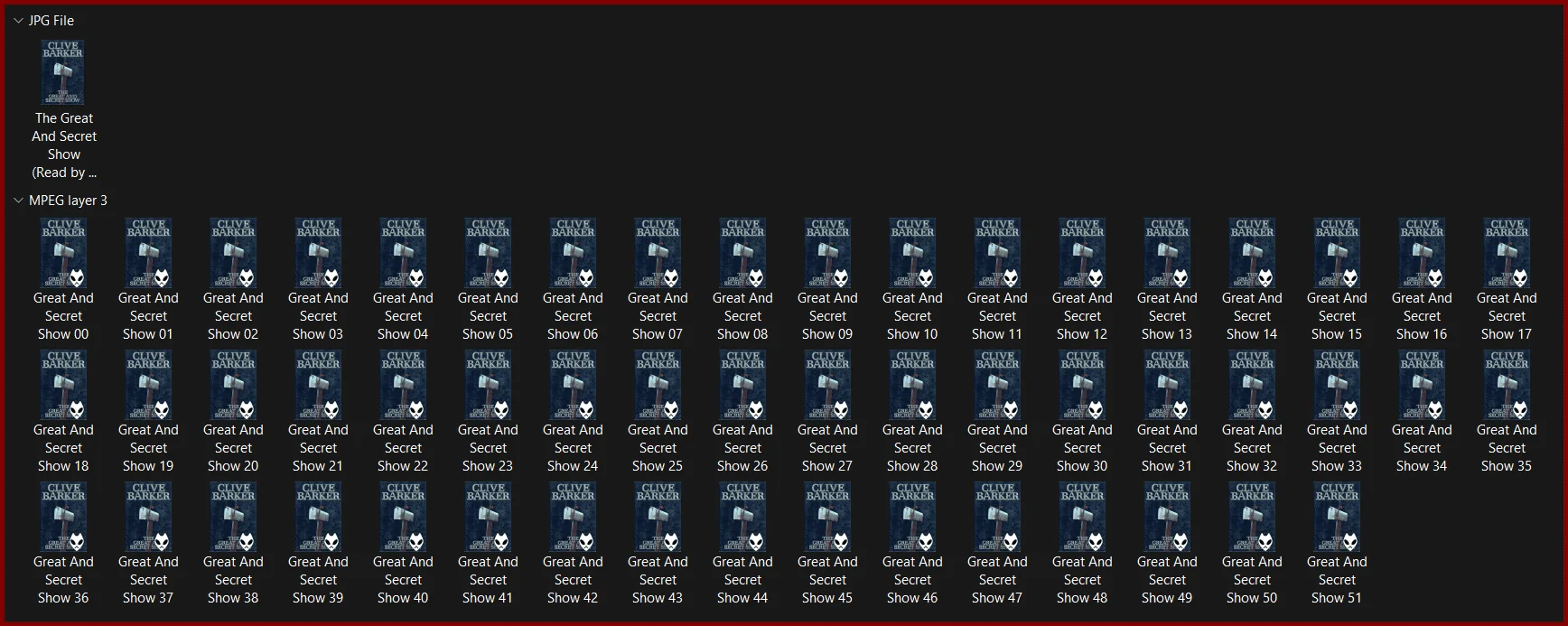1568x626 pixels.
Task: Choose Great And Secret Show 30 icon
Action: click(x=1082, y=385)
